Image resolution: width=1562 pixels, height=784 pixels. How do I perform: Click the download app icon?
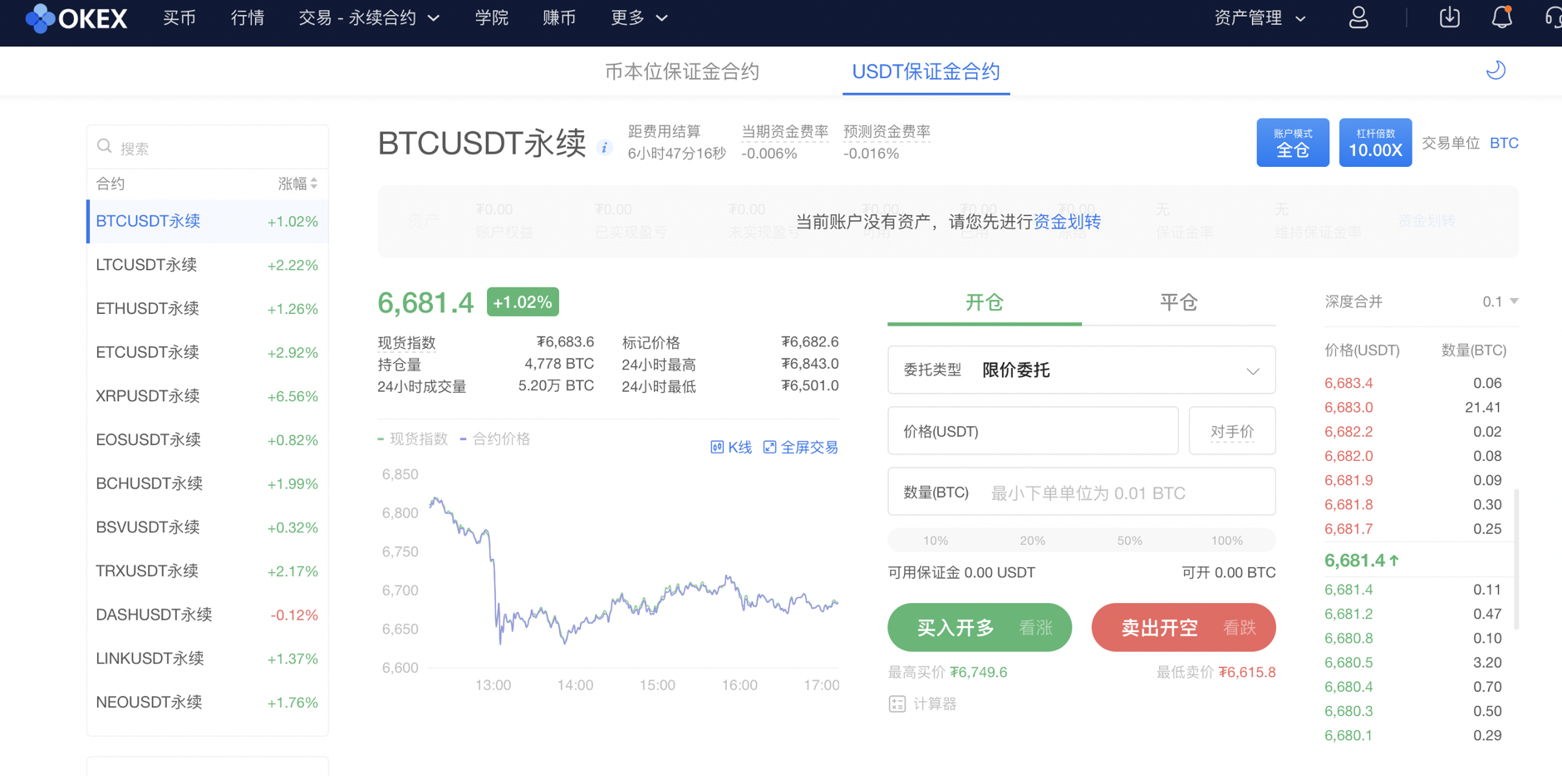[x=1449, y=17]
